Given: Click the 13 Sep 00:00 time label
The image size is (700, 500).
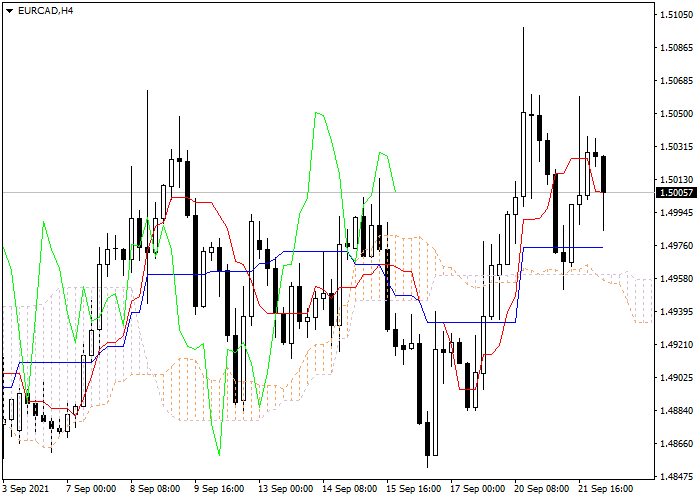Looking at the screenshot, I should [x=286, y=489].
